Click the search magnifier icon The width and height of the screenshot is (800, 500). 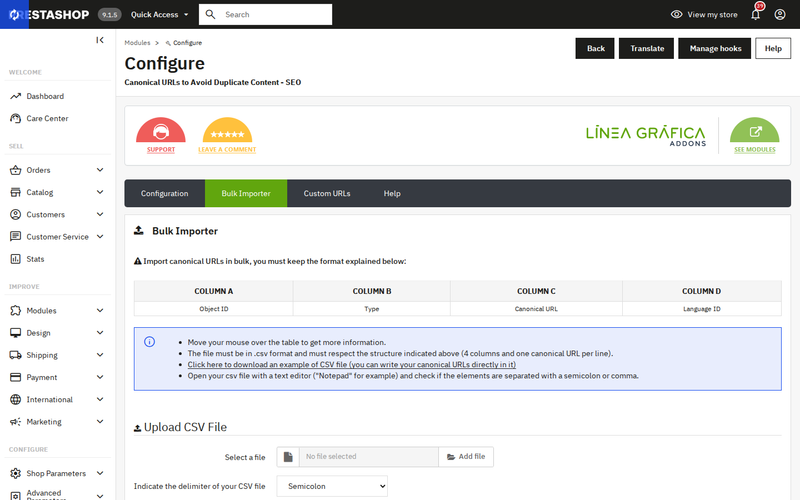point(210,14)
